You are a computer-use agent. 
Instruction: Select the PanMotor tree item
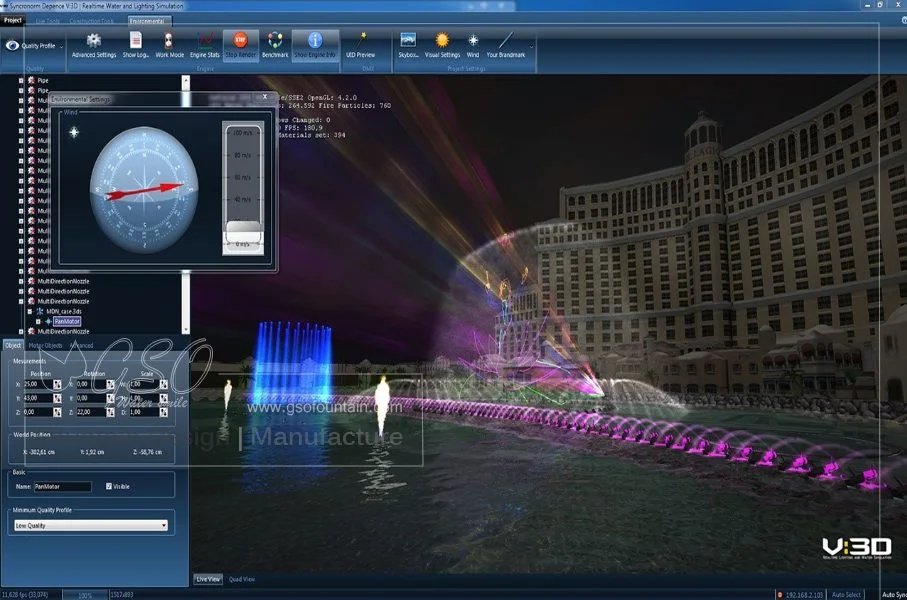[67, 321]
